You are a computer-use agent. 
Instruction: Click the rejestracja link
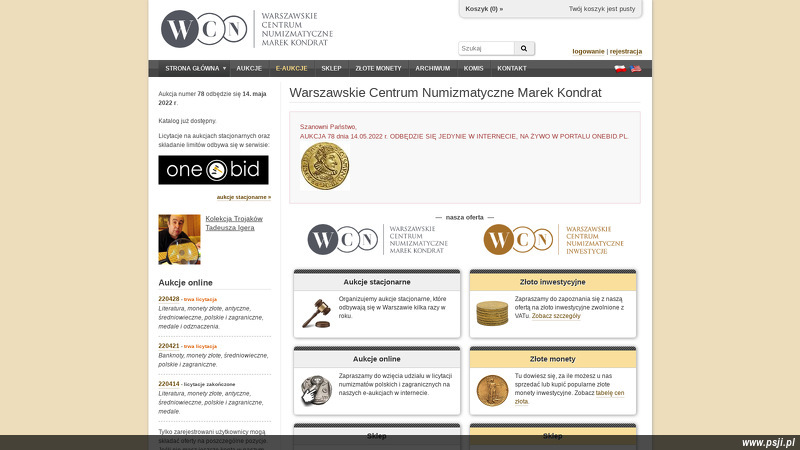pos(626,52)
